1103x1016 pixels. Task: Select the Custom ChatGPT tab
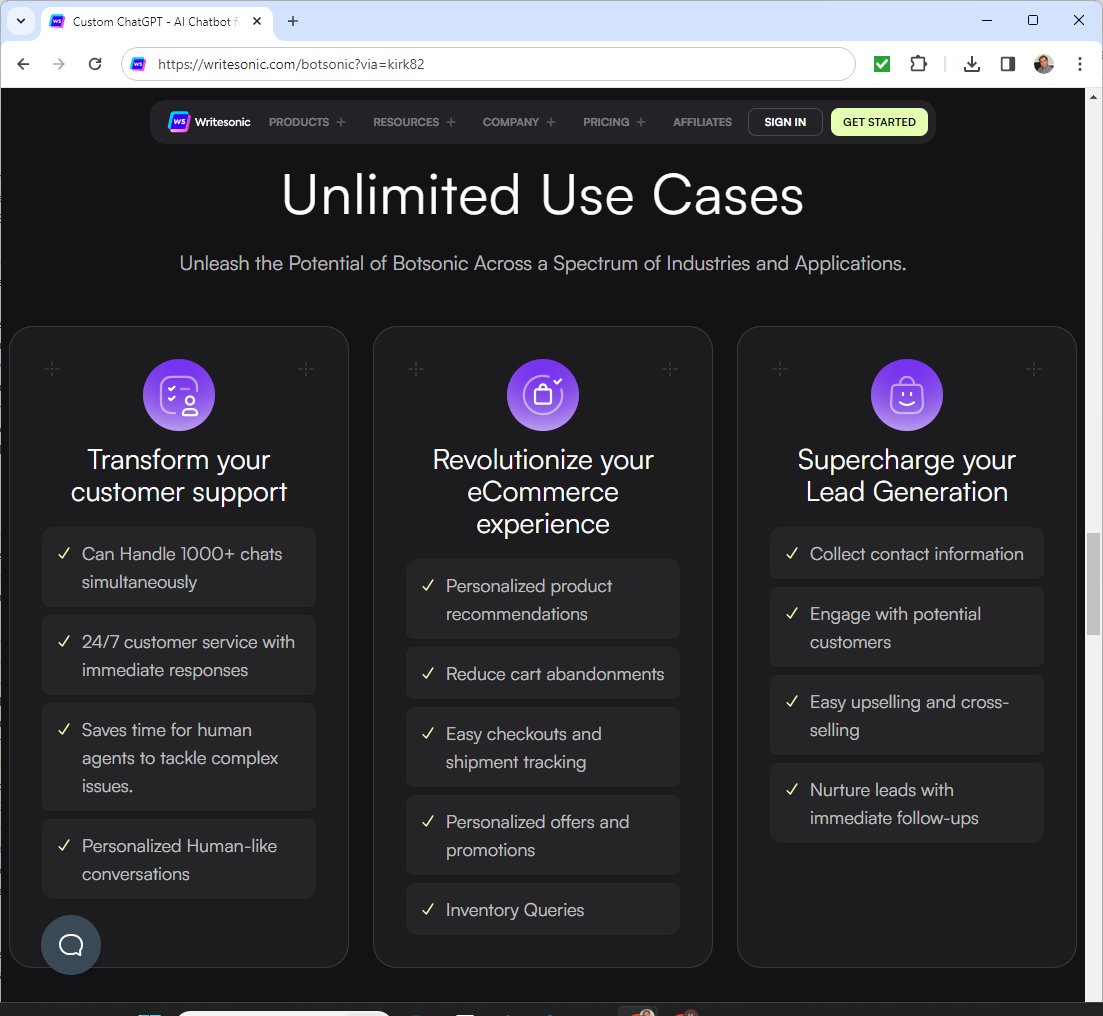156,21
